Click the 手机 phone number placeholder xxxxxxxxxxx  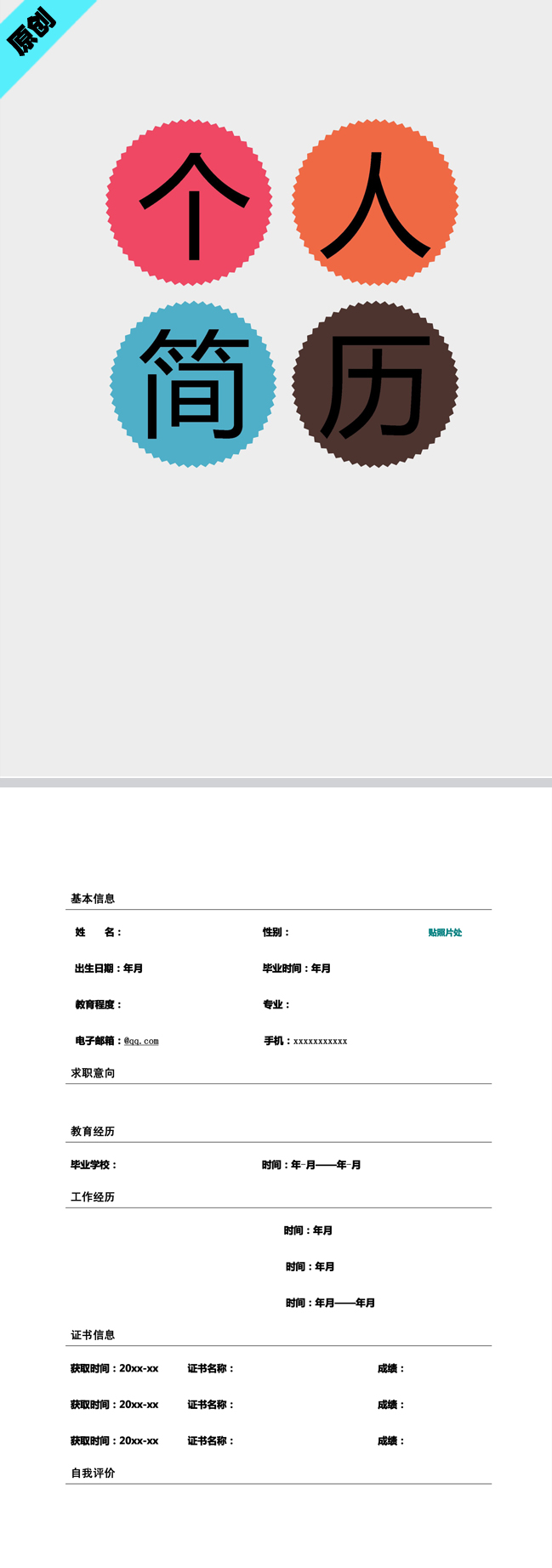(x=320, y=1042)
